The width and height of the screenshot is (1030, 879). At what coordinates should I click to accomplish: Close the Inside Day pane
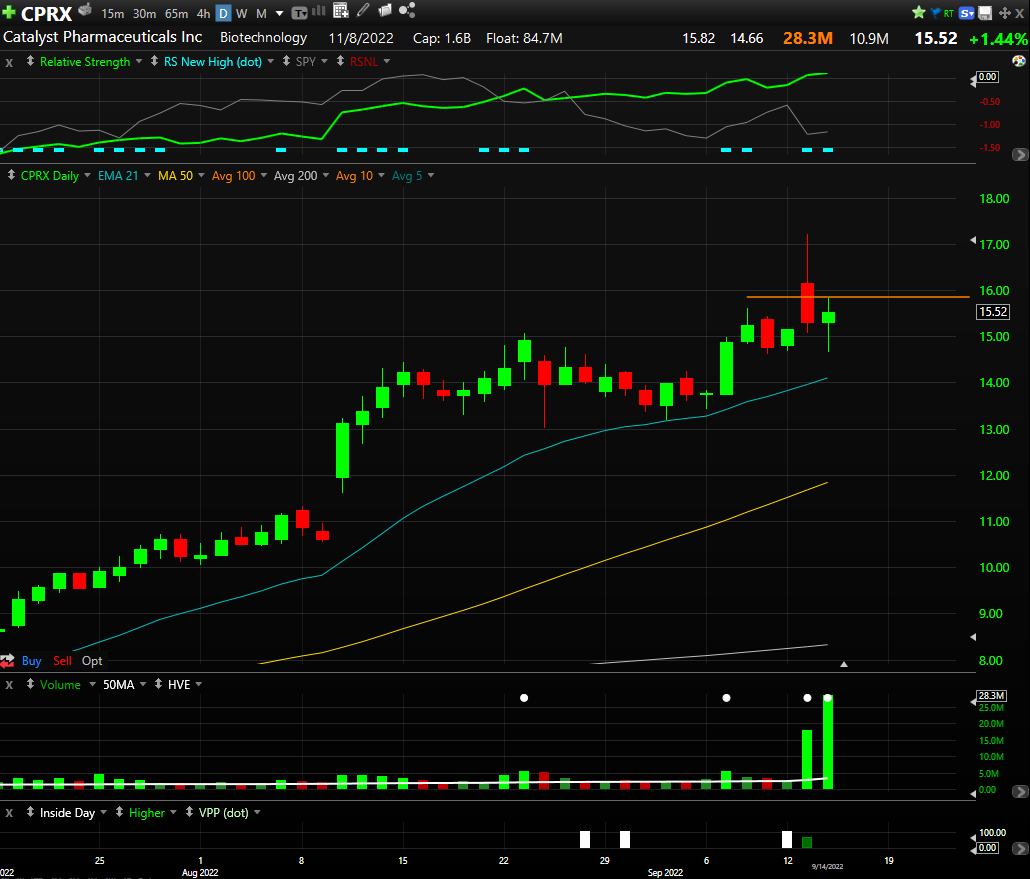(x=9, y=814)
